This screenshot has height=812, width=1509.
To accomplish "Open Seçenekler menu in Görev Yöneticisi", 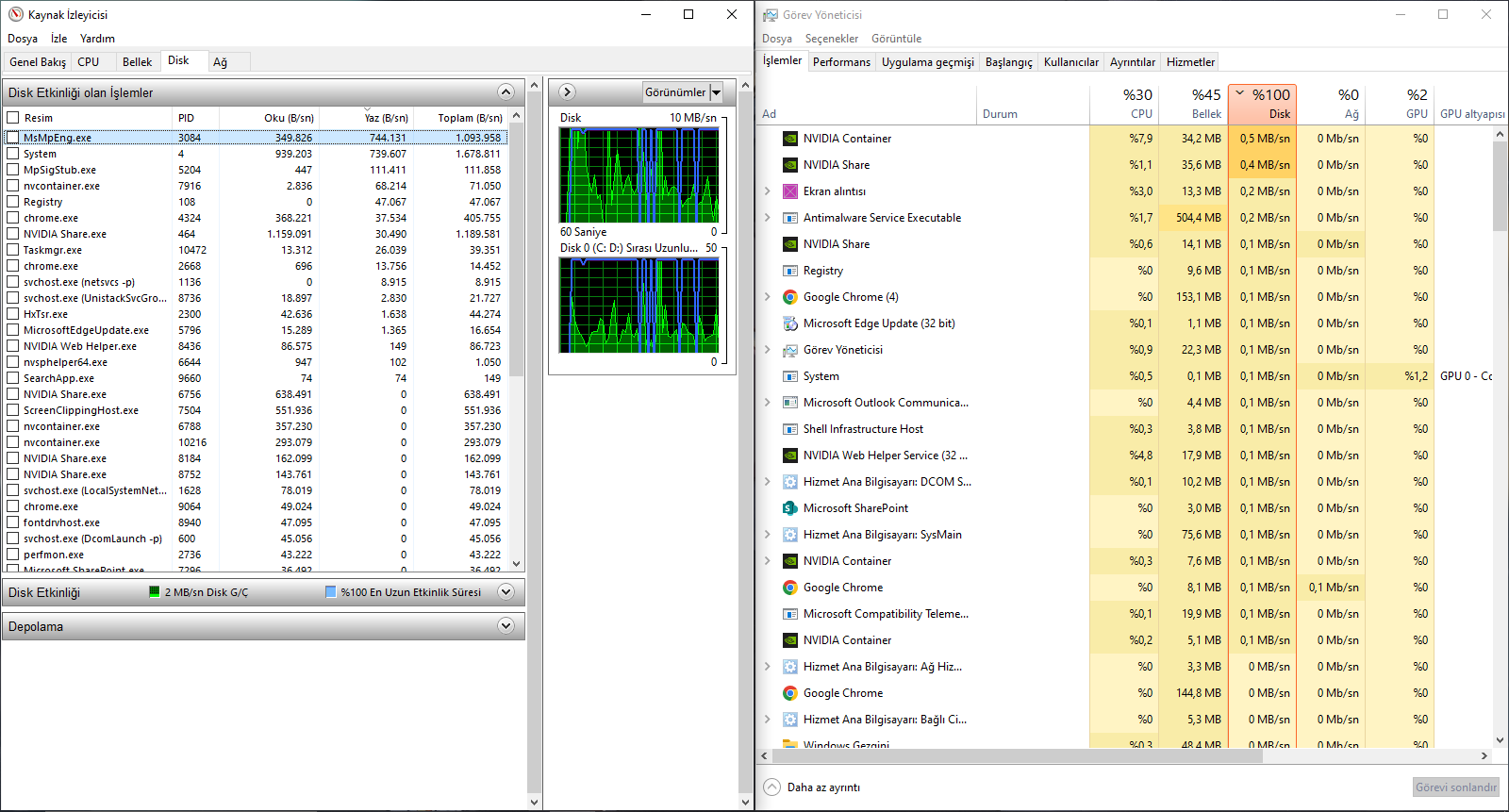I will coord(832,39).
